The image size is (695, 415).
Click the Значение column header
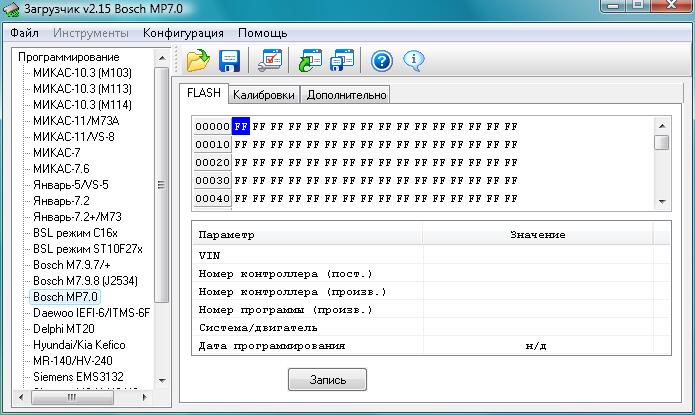pyautogui.click(x=538, y=235)
